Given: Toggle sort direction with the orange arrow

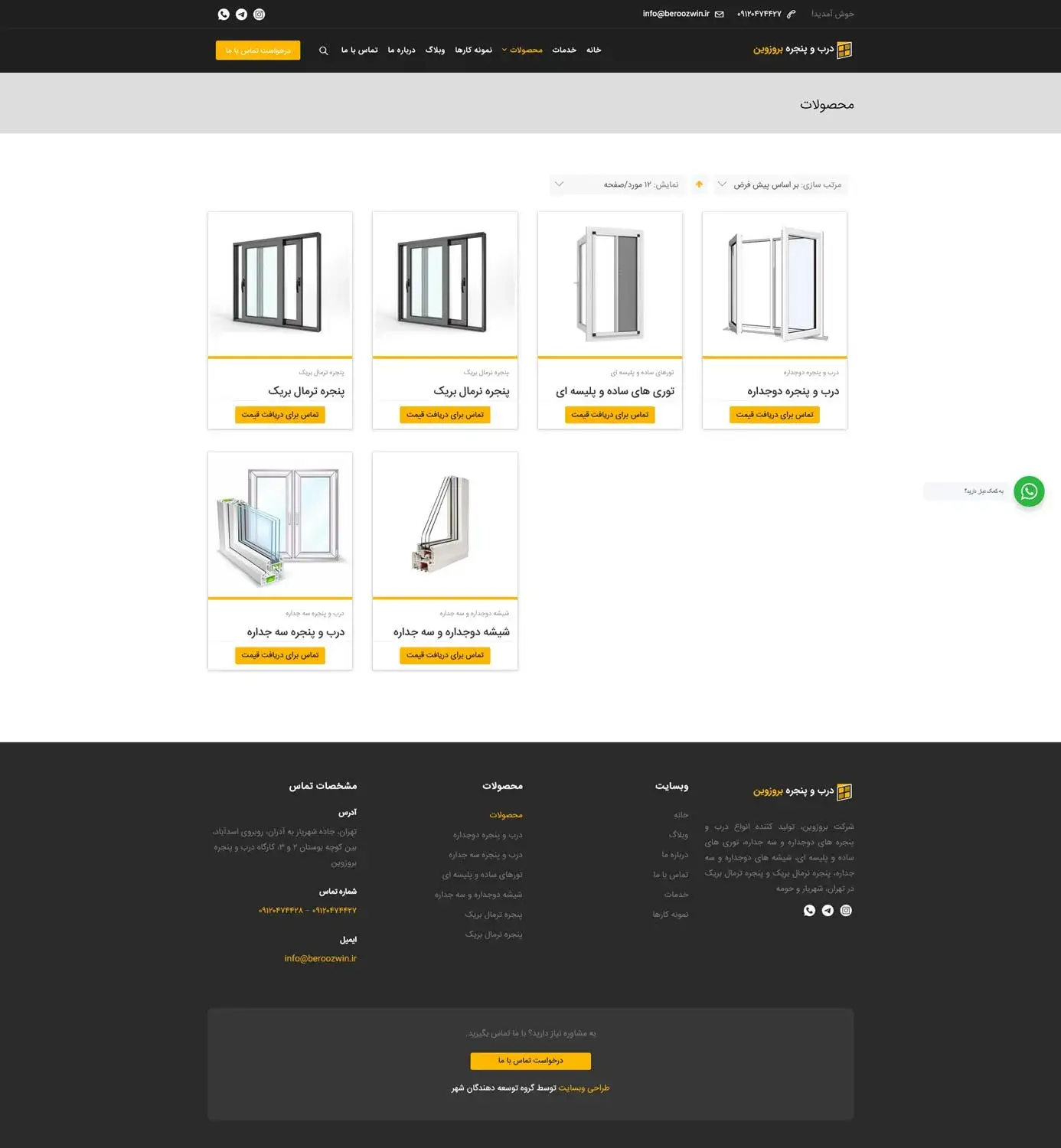Looking at the screenshot, I should pos(699,184).
